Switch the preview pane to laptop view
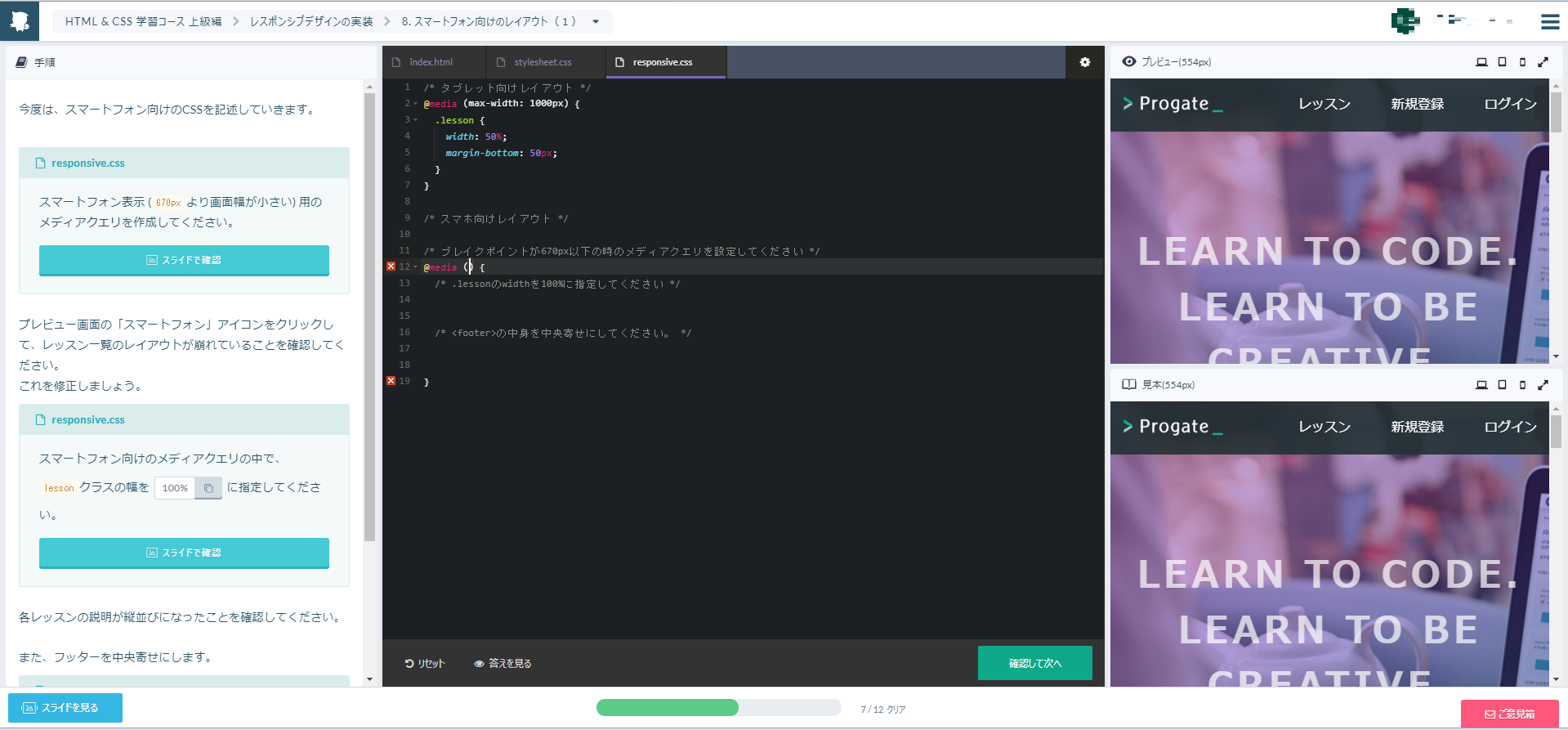1568x730 pixels. pos(1481,62)
